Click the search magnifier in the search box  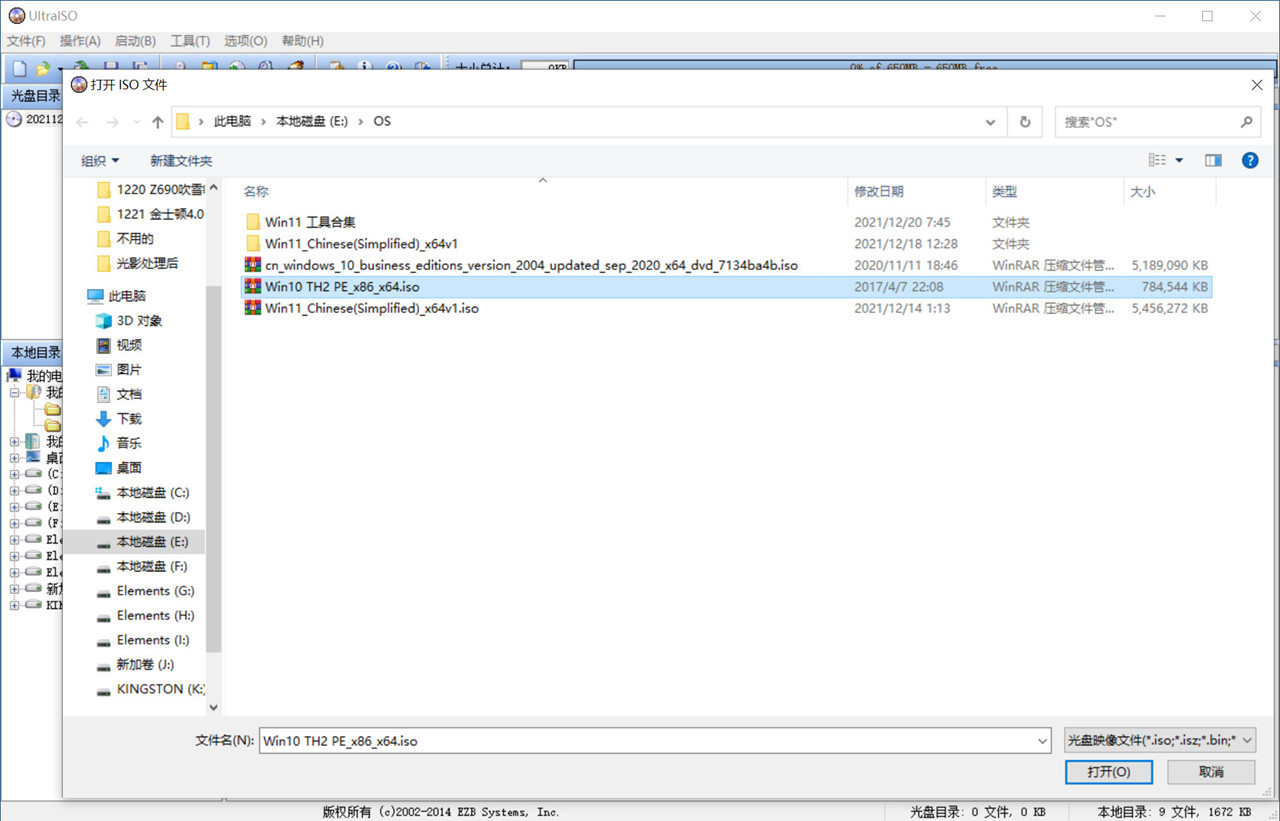[x=1246, y=121]
